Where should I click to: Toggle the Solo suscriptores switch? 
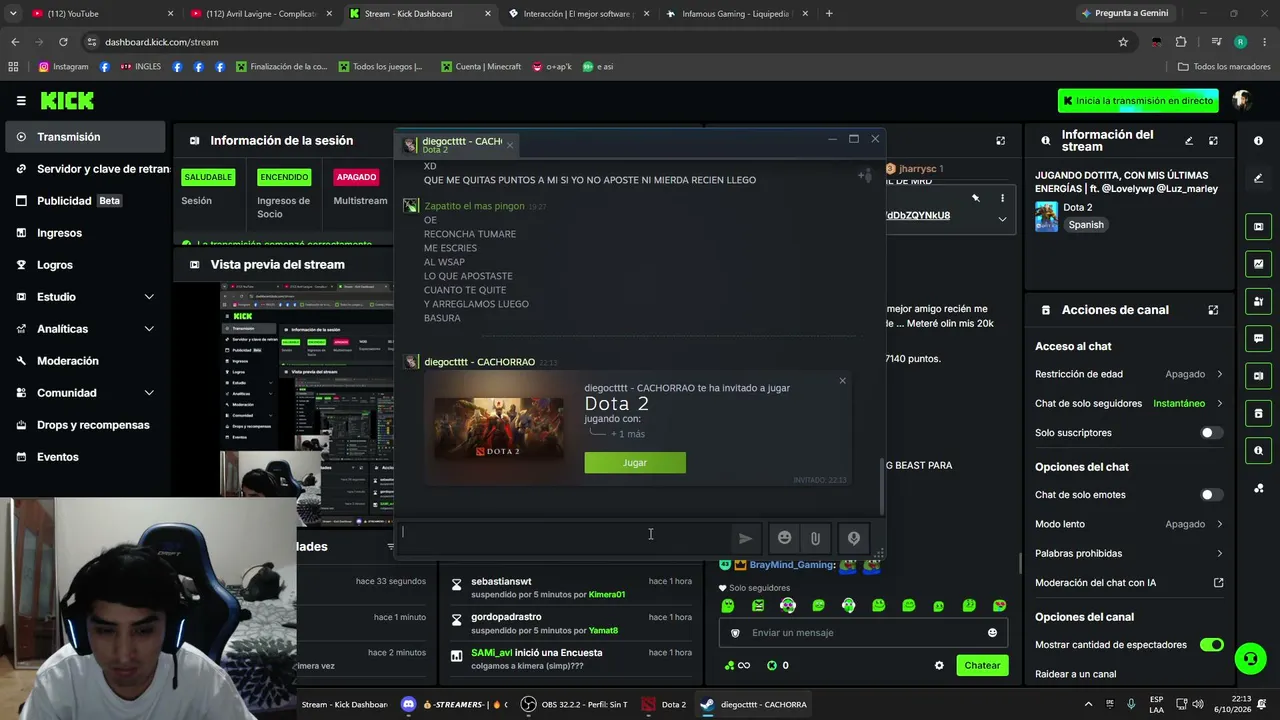(x=1211, y=433)
